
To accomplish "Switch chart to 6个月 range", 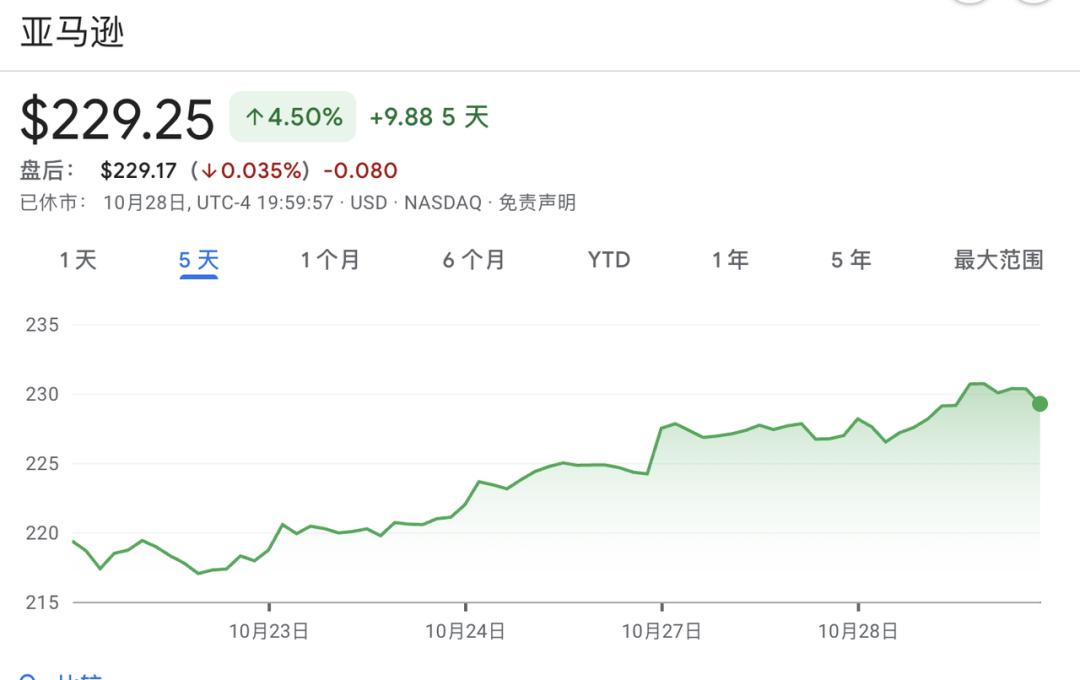I will [474, 261].
